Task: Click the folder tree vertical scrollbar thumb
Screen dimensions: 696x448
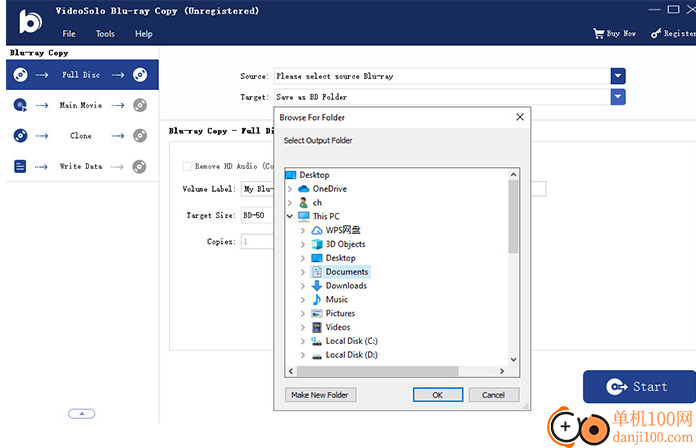Action: click(x=513, y=217)
